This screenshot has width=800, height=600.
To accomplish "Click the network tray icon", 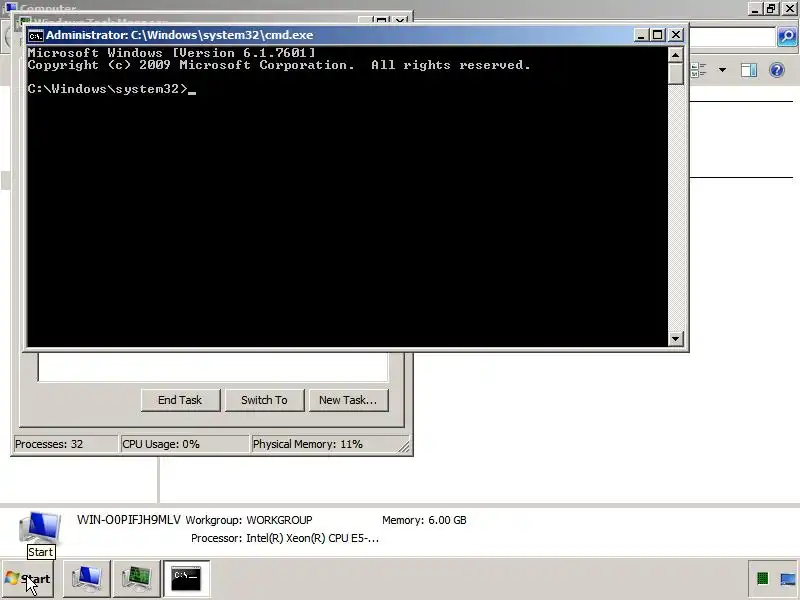I will (788, 579).
